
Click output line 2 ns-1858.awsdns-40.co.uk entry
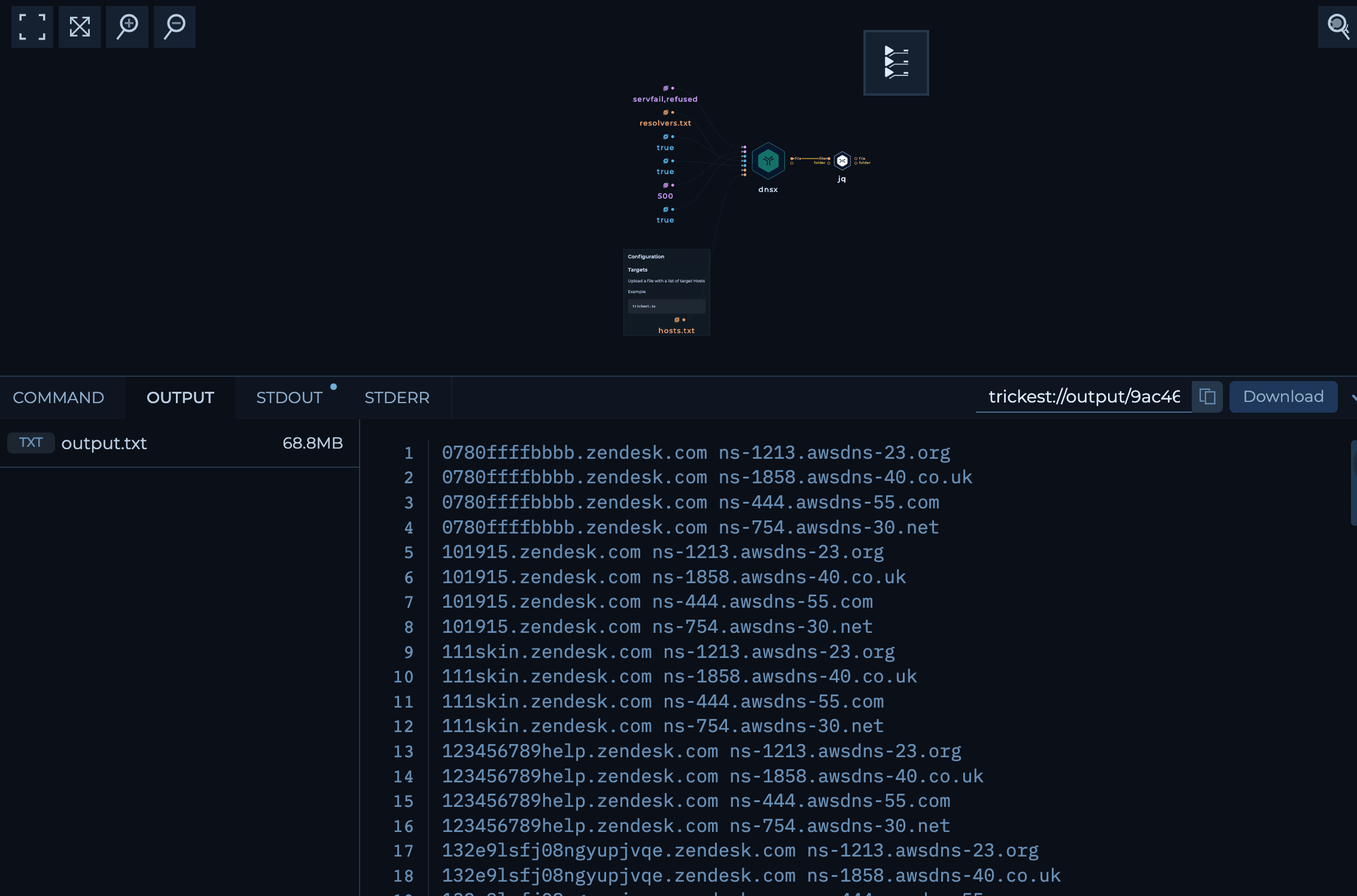(x=845, y=477)
